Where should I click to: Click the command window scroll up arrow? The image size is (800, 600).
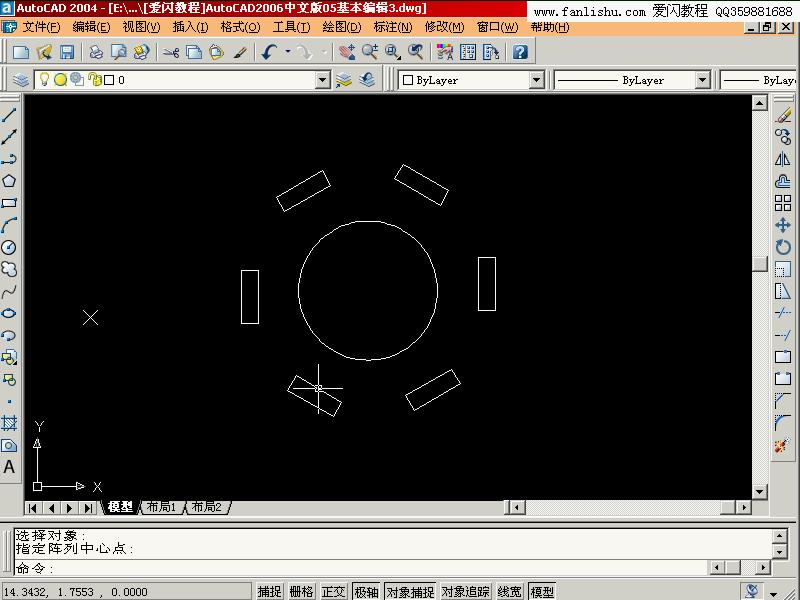[779, 536]
